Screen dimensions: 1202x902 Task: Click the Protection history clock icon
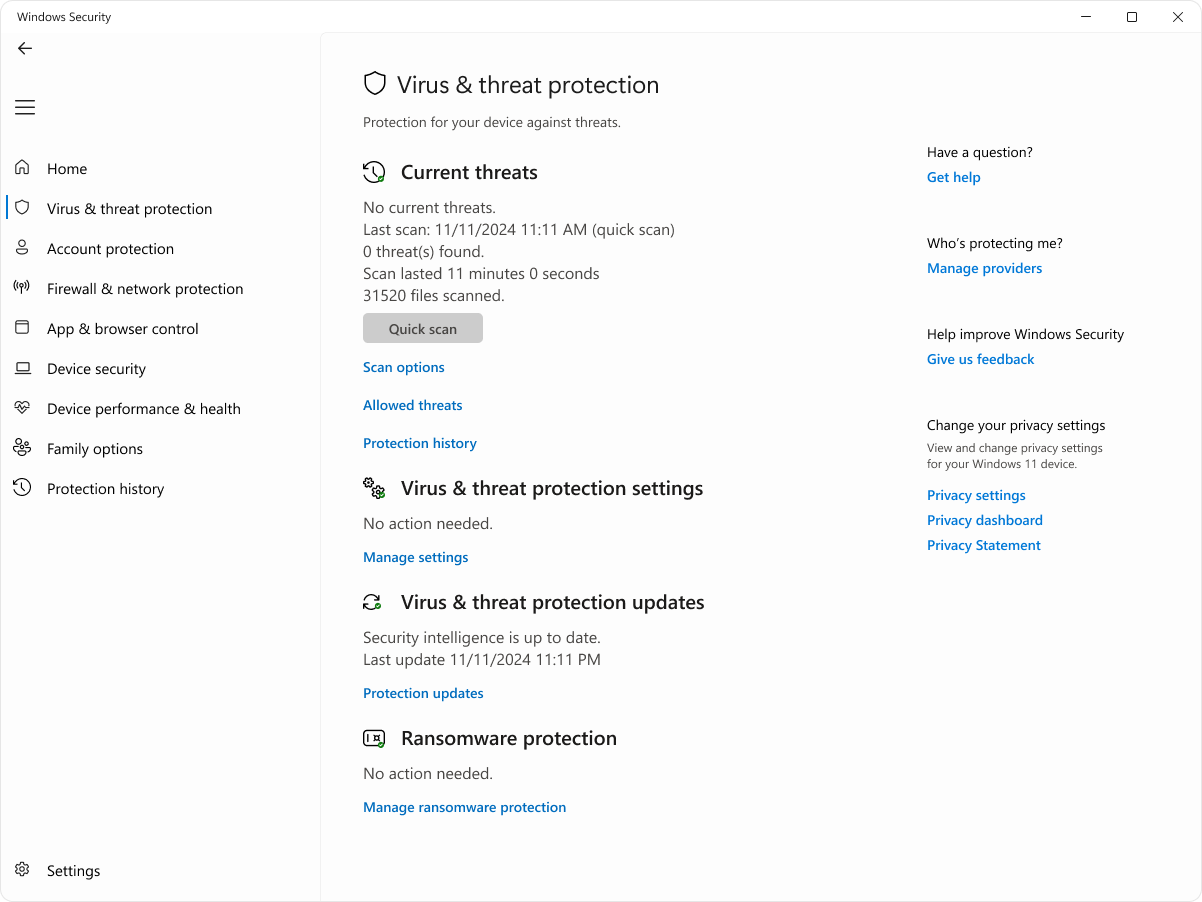click(x=22, y=488)
